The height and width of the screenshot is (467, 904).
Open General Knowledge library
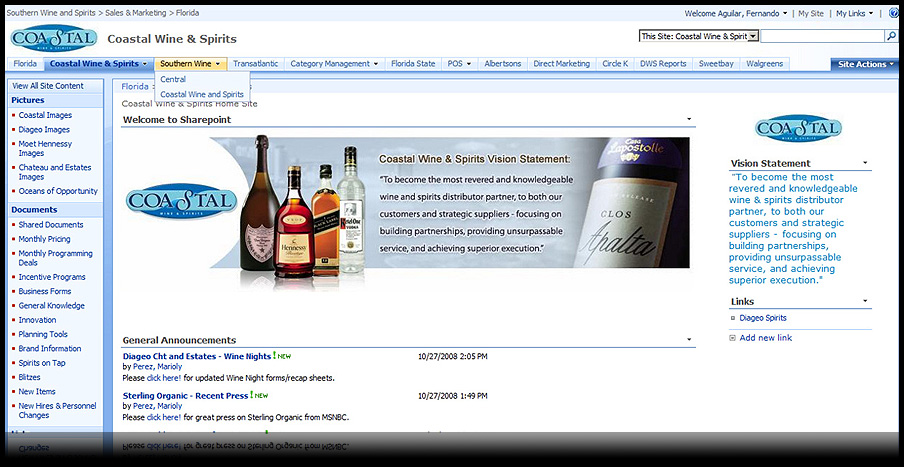[51, 306]
